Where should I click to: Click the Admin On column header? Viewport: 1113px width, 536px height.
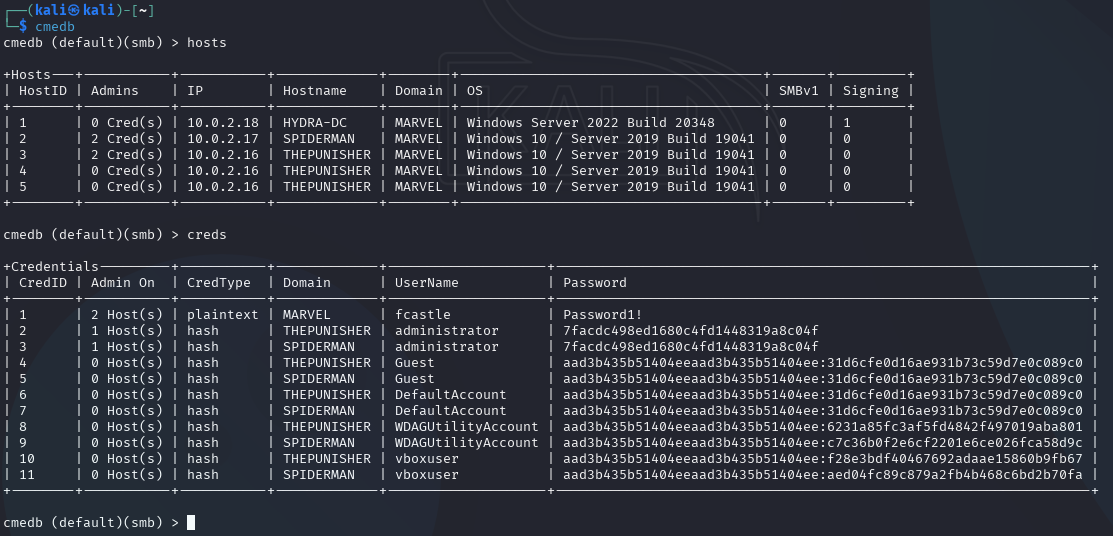[122, 282]
